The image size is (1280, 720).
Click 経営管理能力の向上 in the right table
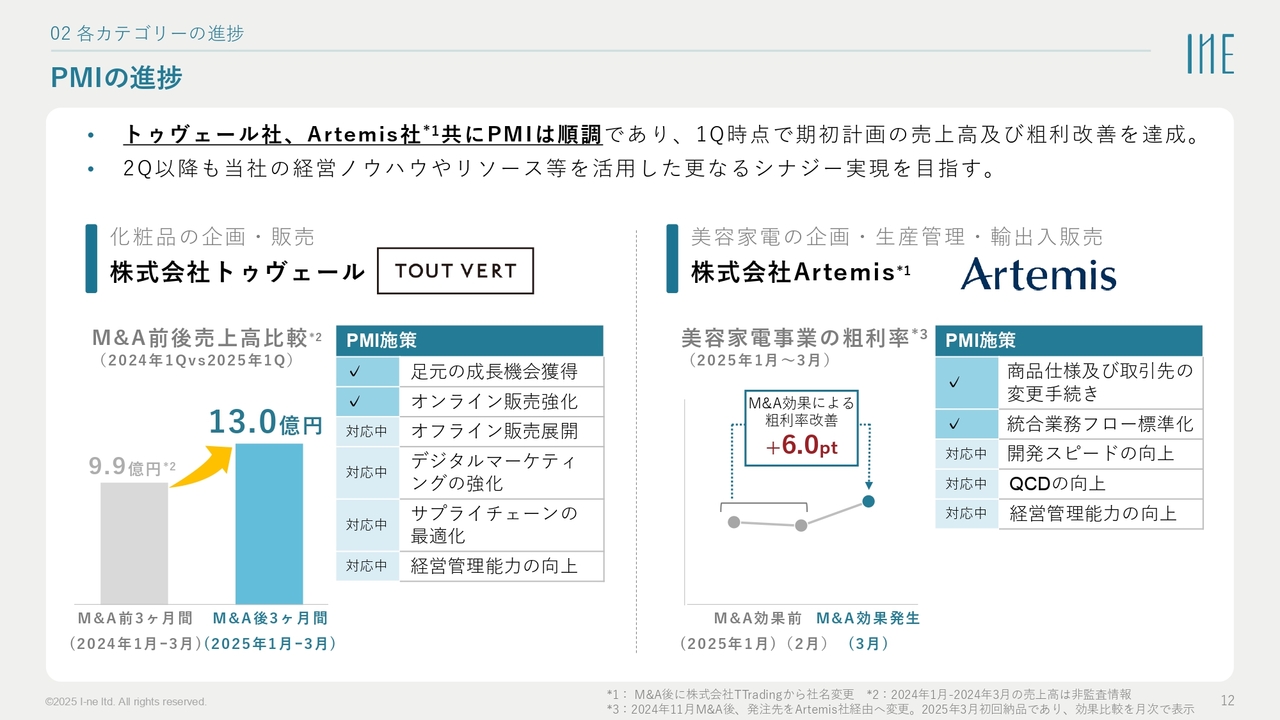coord(1093,514)
